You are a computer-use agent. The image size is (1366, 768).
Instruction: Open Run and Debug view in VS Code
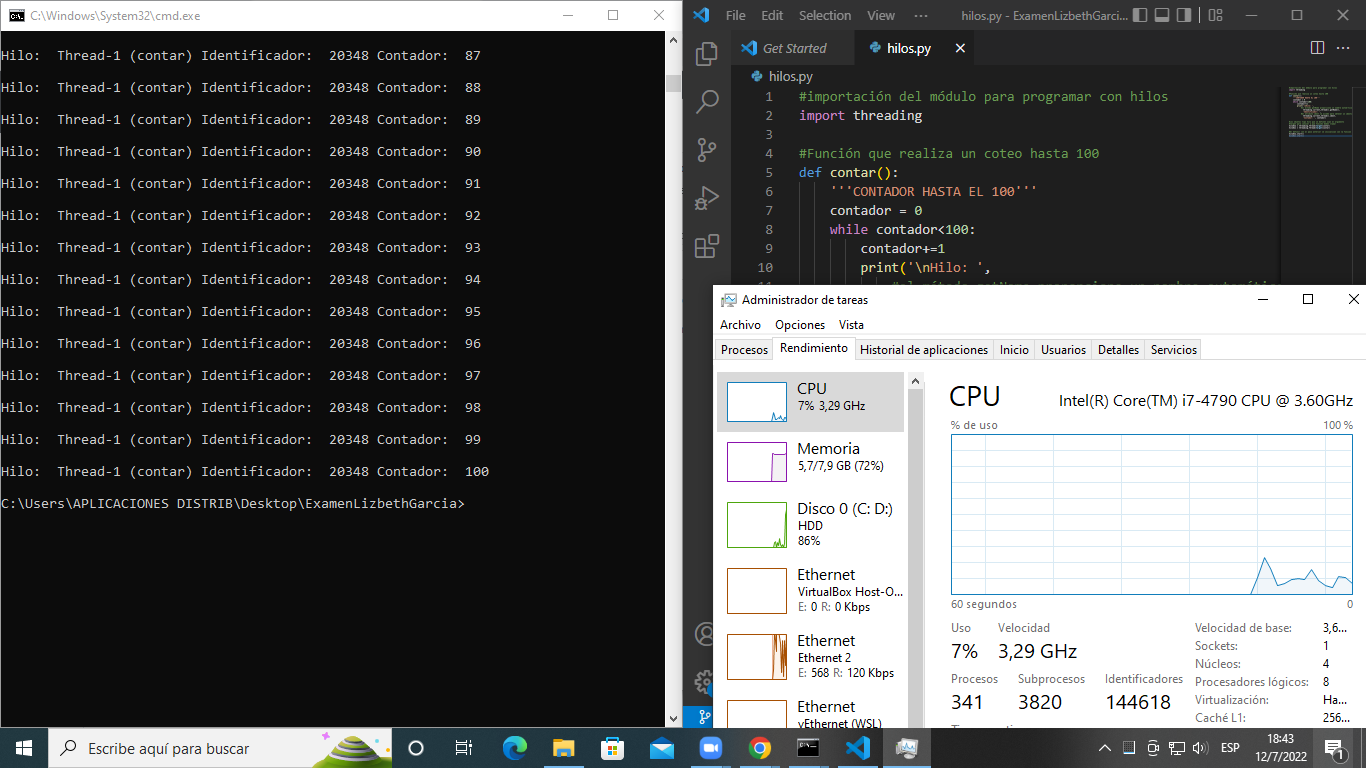(707, 197)
